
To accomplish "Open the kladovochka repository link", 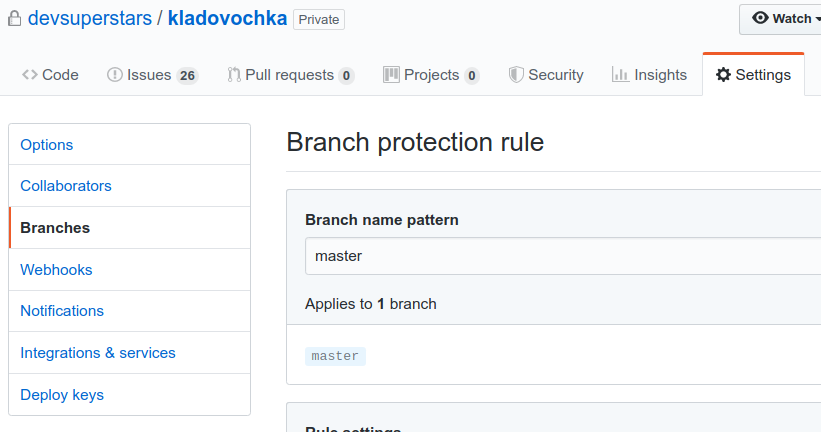I will coord(227,18).
